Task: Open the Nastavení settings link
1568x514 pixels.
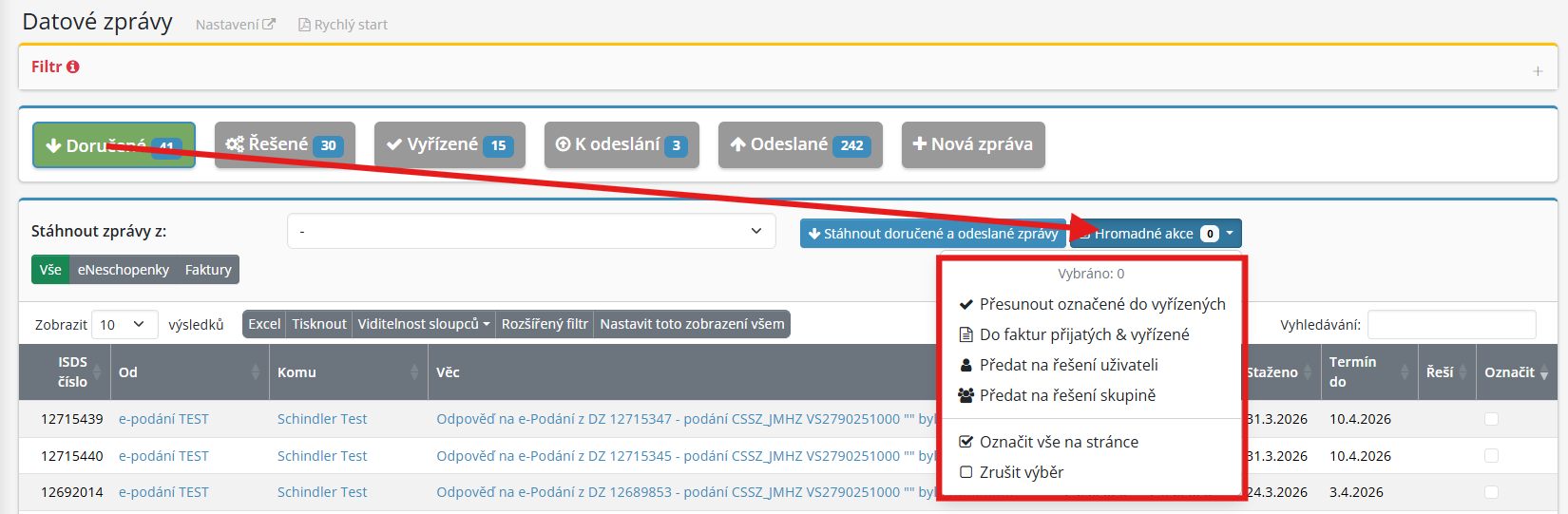Action: click(235, 25)
